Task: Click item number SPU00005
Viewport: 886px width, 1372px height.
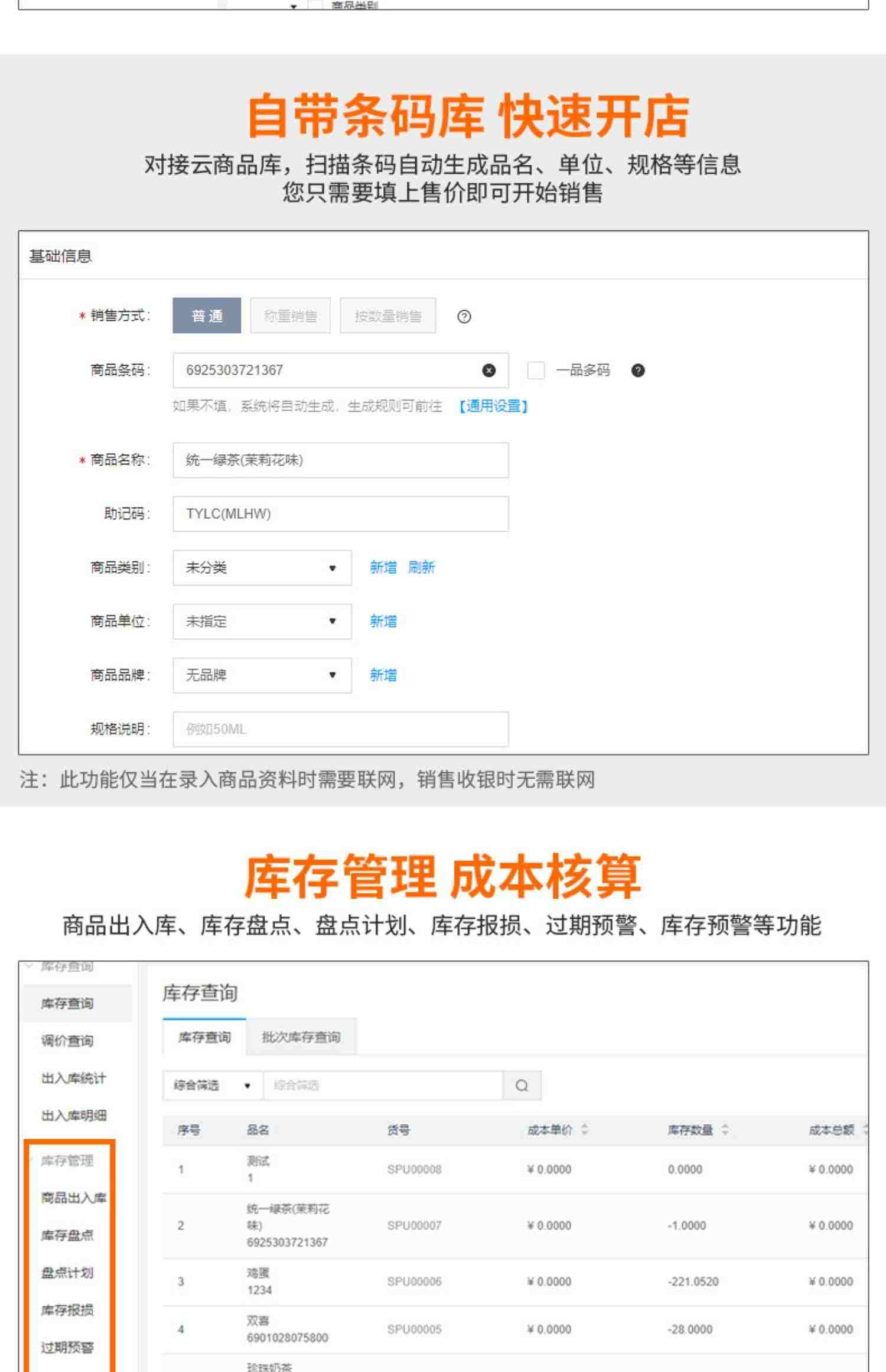Action: [x=414, y=1329]
